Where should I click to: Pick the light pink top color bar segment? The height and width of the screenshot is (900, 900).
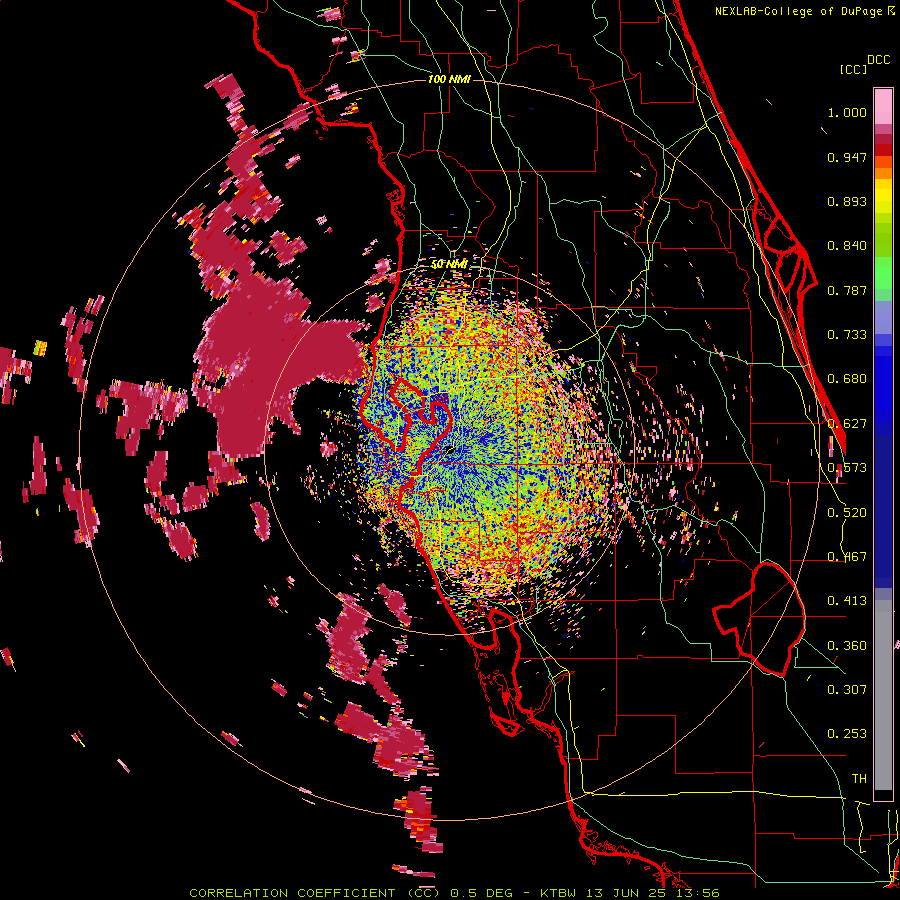883,106
